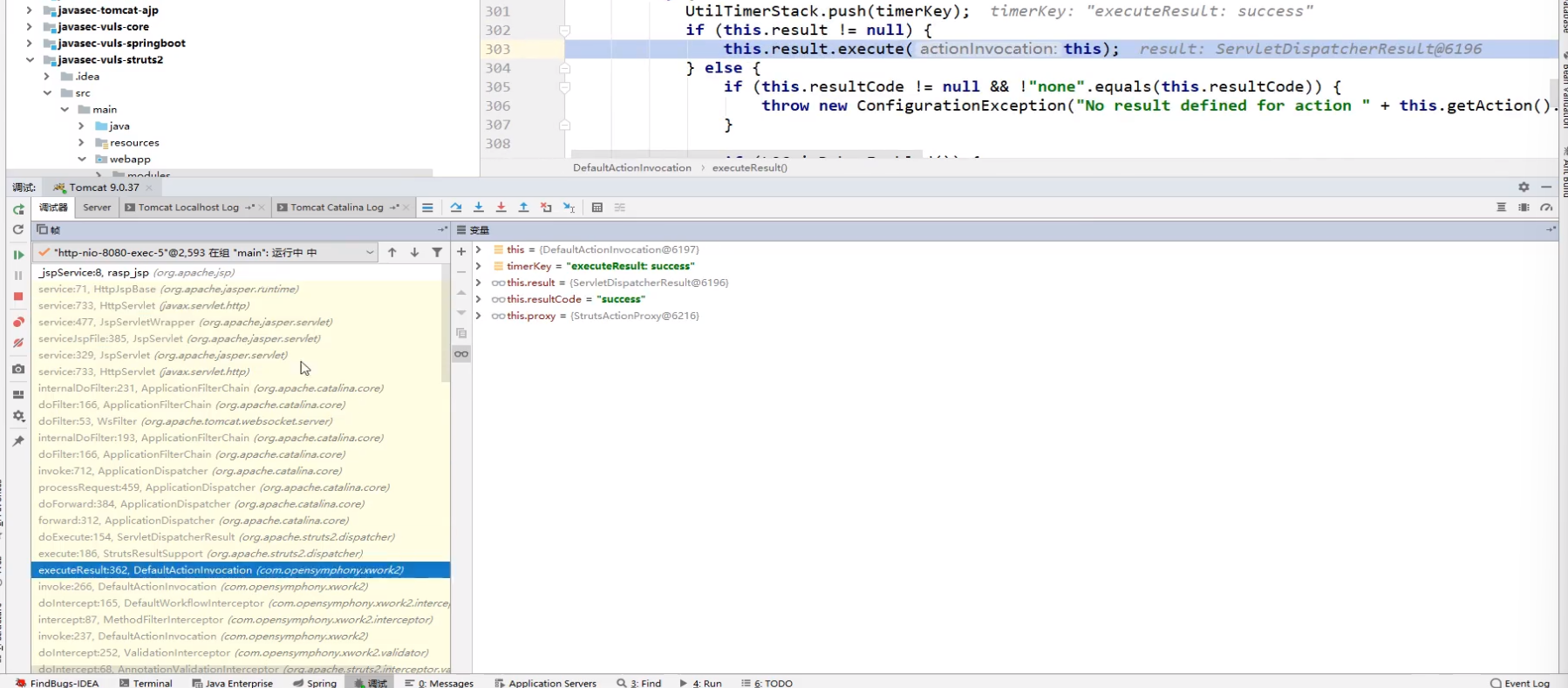Click Run to Cursor icon
Screen dimensions: 1568x688
tap(569, 208)
